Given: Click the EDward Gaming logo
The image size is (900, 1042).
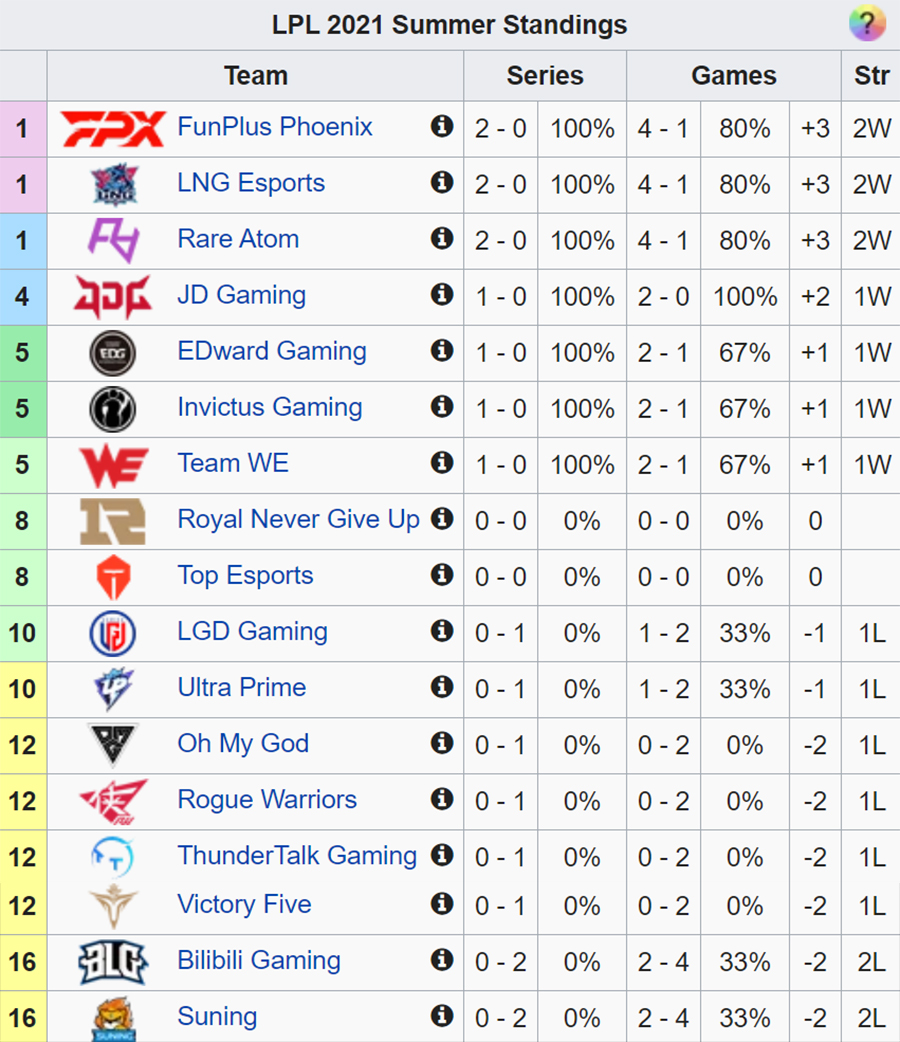Looking at the screenshot, I should [x=113, y=352].
